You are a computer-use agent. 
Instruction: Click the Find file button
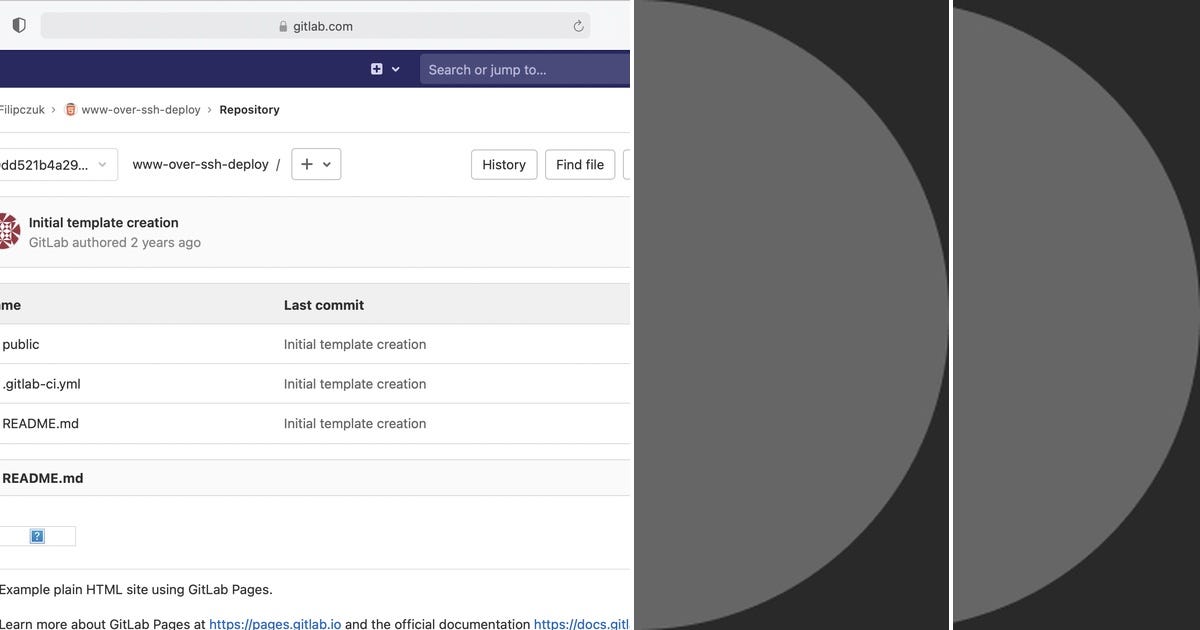pyautogui.click(x=580, y=164)
